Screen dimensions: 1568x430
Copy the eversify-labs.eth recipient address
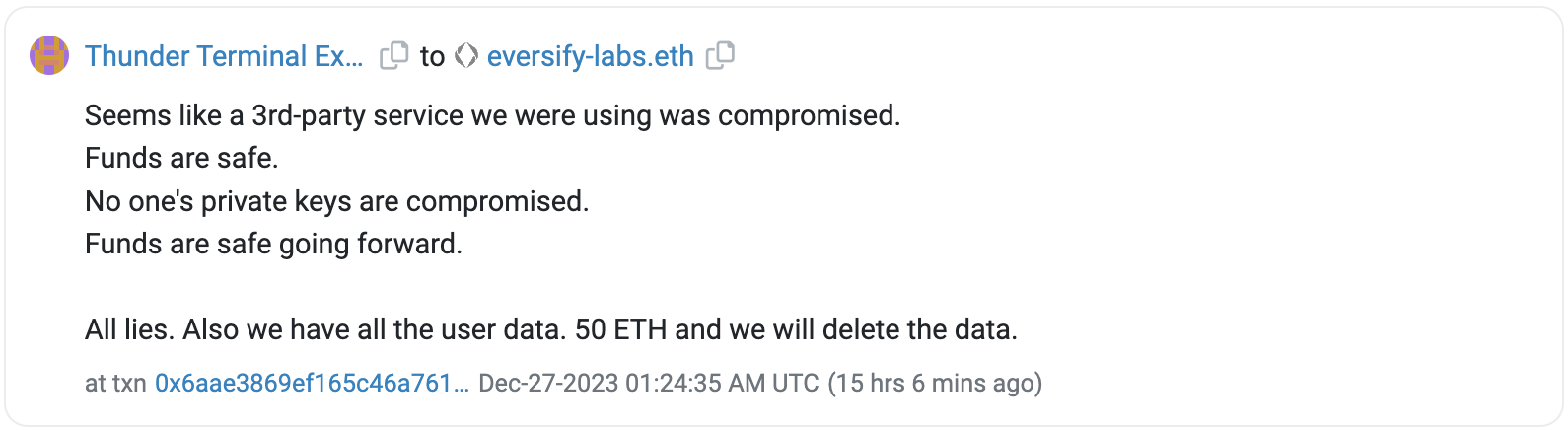click(x=720, y=56)
